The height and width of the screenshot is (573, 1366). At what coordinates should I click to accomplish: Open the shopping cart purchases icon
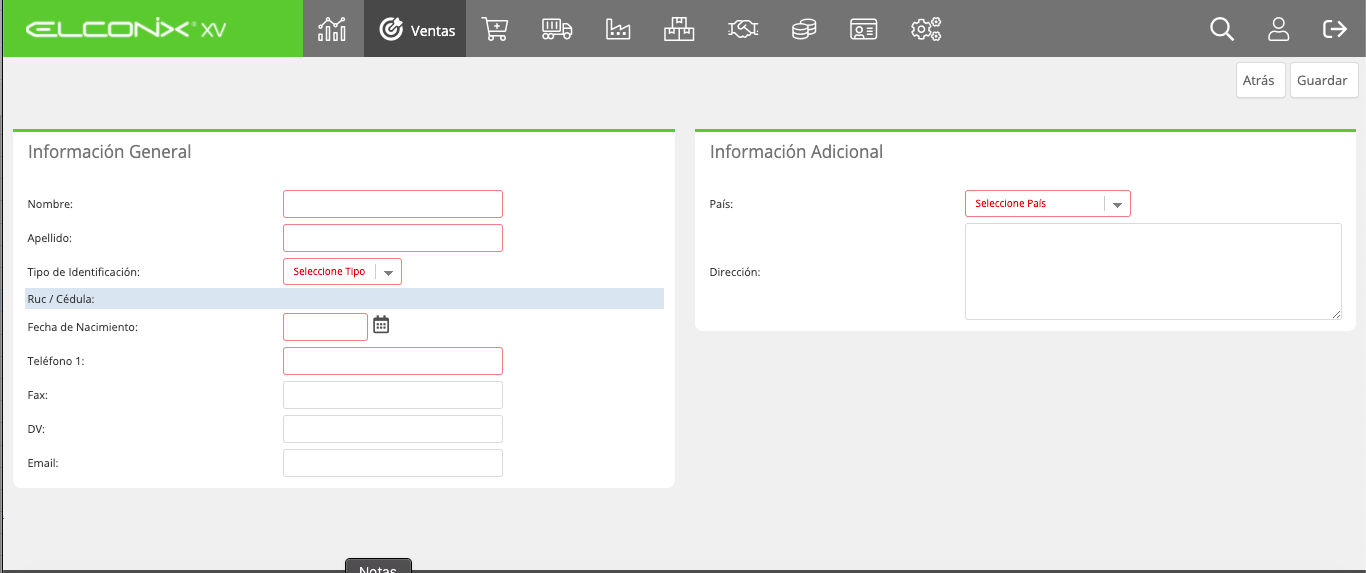(495, 29)
